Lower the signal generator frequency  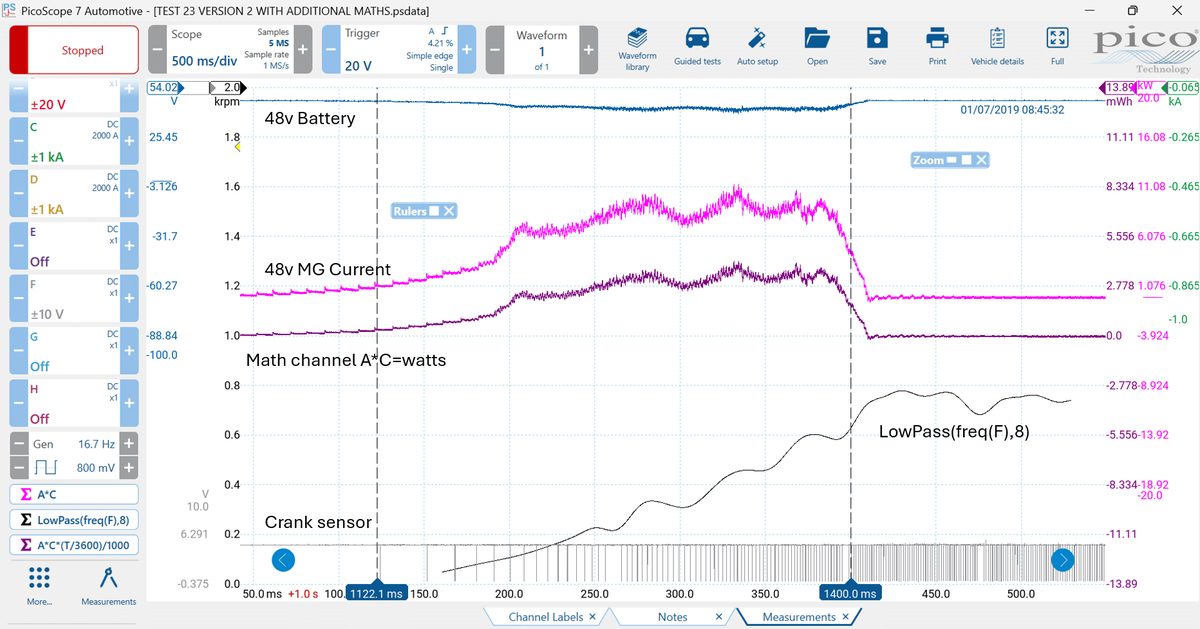tap(19, 443)
